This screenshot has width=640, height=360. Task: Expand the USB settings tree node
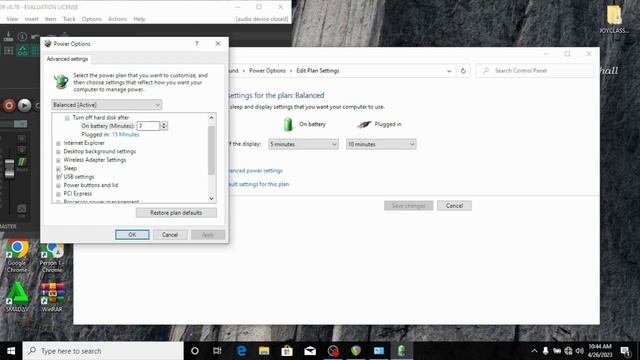click(x=58, y=177)
